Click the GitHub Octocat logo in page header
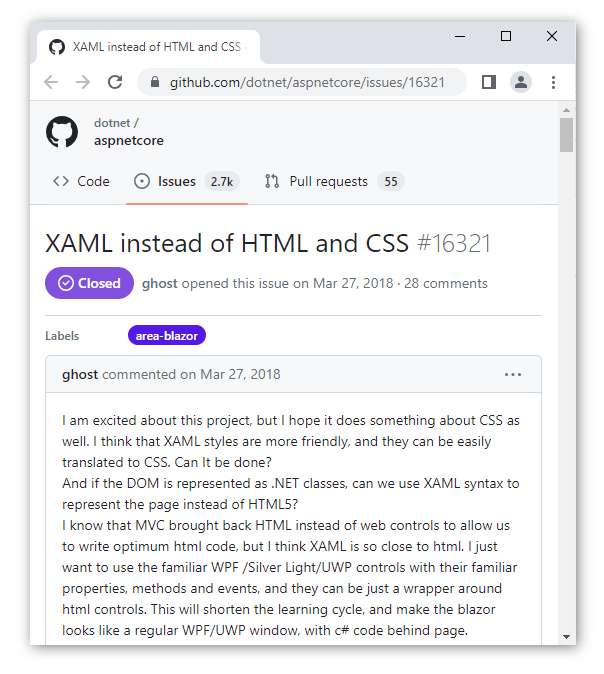Viewport: 604px width, 674px height. (x=62, y=132)
